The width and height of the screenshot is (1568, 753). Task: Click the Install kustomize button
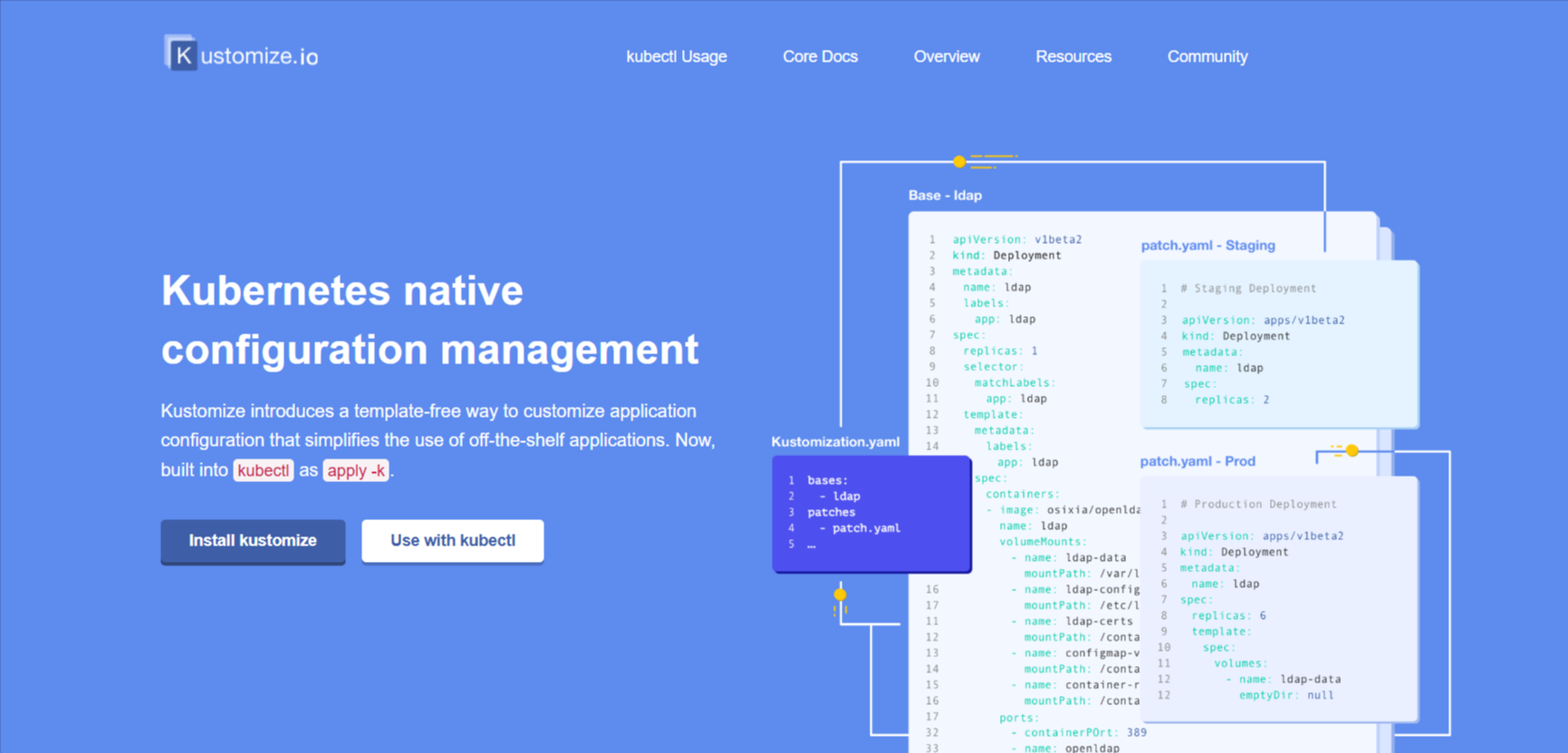click(253, 541)
